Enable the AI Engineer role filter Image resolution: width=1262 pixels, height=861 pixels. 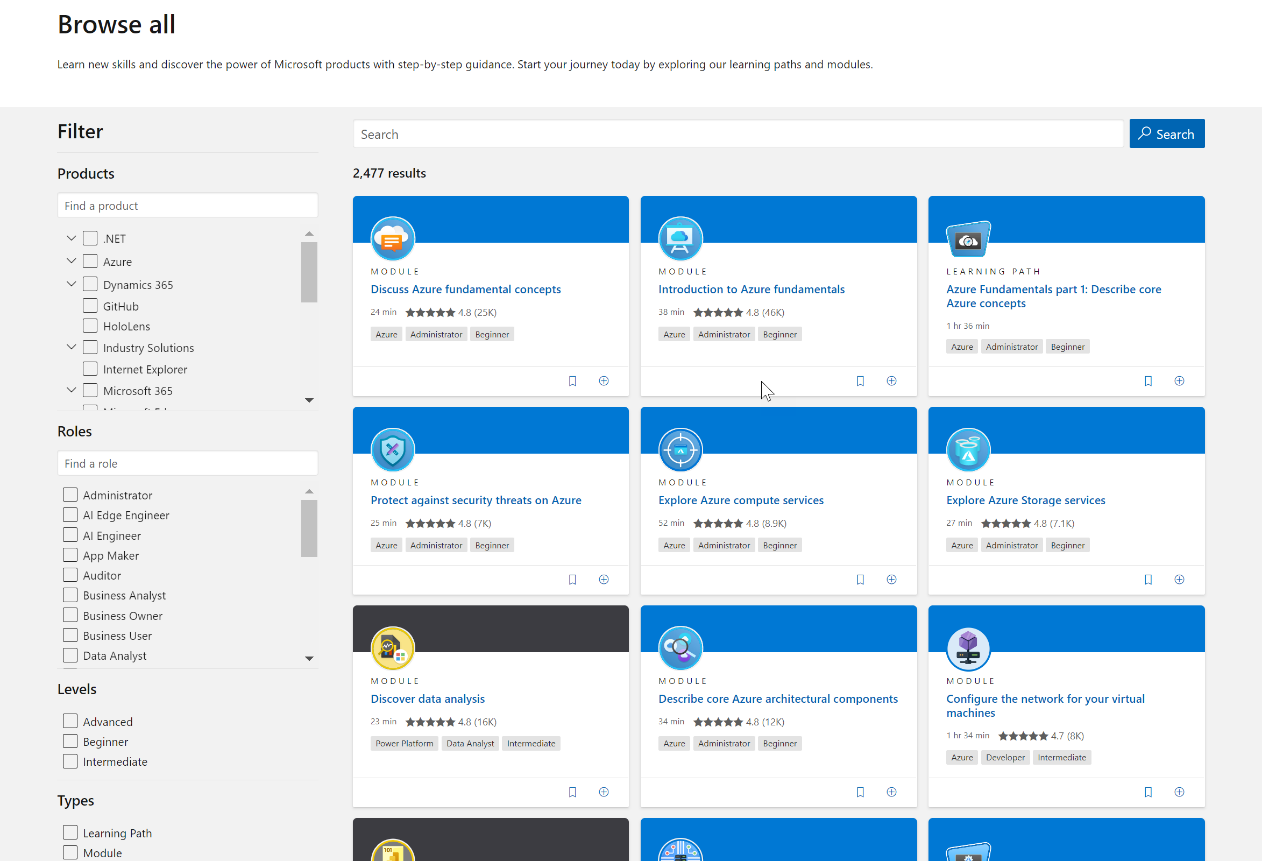pos(70,535)
